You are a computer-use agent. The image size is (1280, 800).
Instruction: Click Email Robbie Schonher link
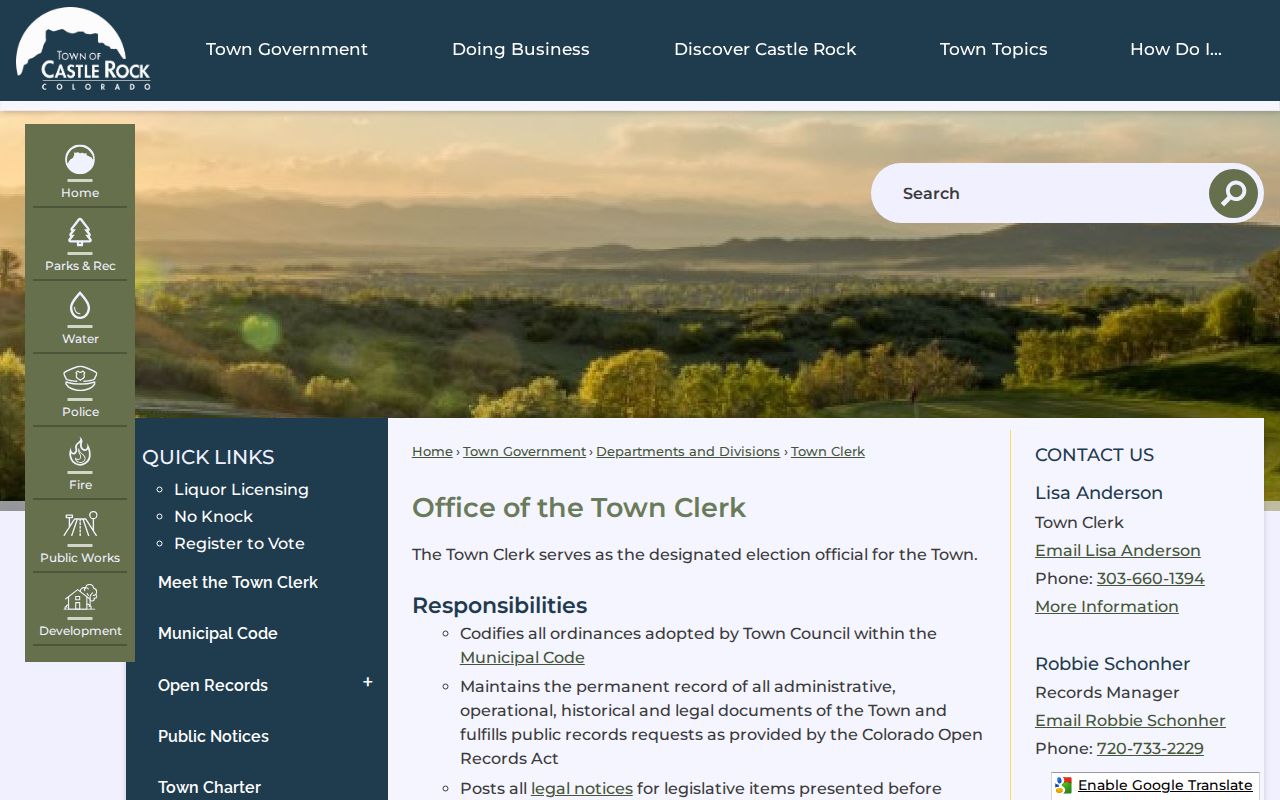tap(1130, 720)
